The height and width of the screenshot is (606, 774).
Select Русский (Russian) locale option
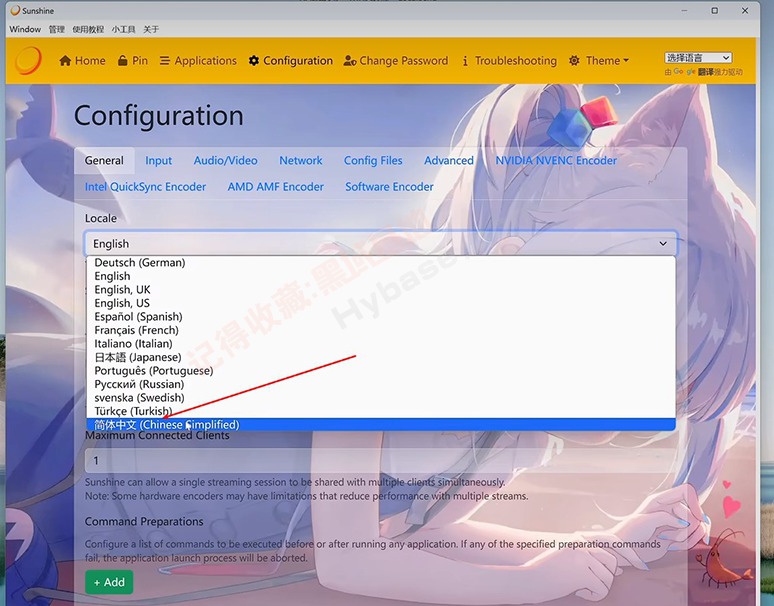(381, 384)
